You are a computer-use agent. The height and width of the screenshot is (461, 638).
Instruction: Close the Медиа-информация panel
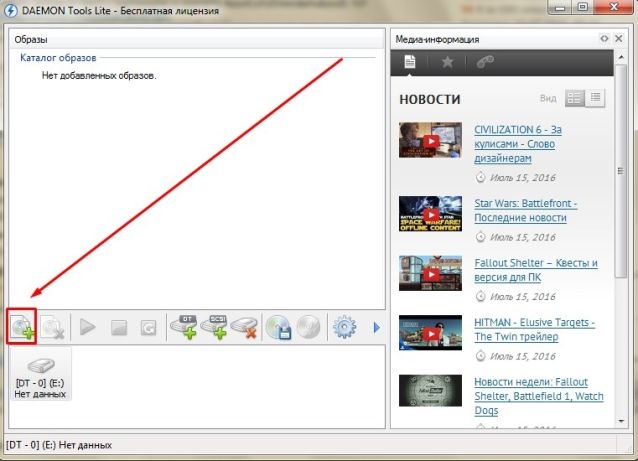pyautogui.click(x=618, y=39)
